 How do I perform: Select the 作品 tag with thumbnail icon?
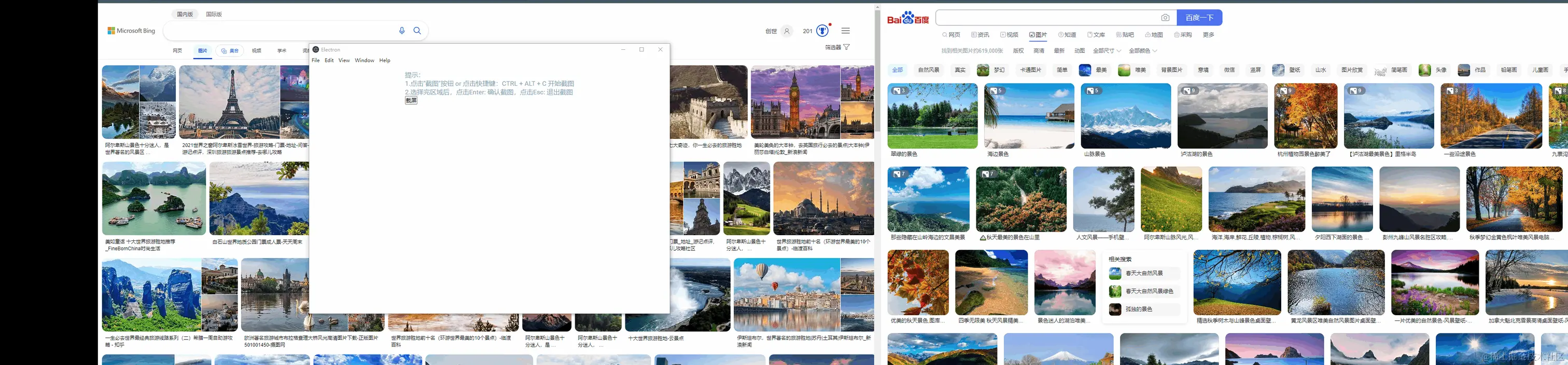[1473, 70]
